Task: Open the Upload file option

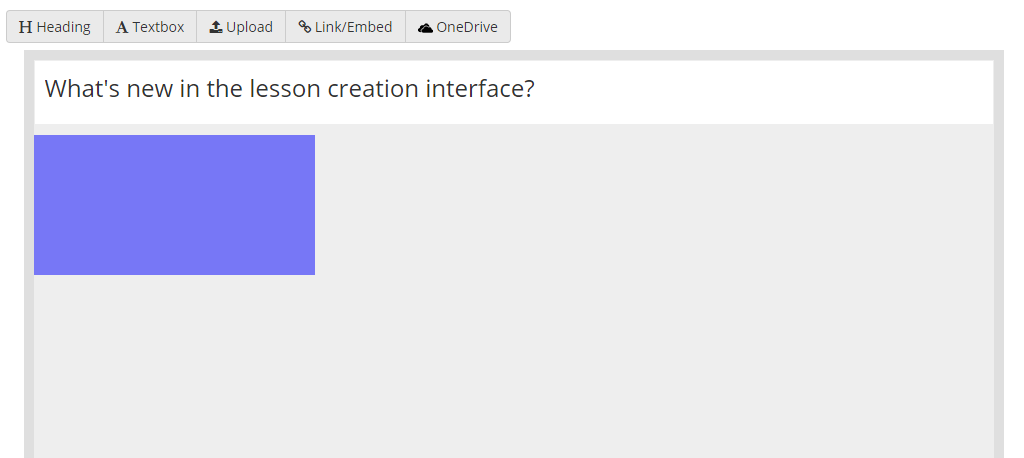Action: [241, 27]
